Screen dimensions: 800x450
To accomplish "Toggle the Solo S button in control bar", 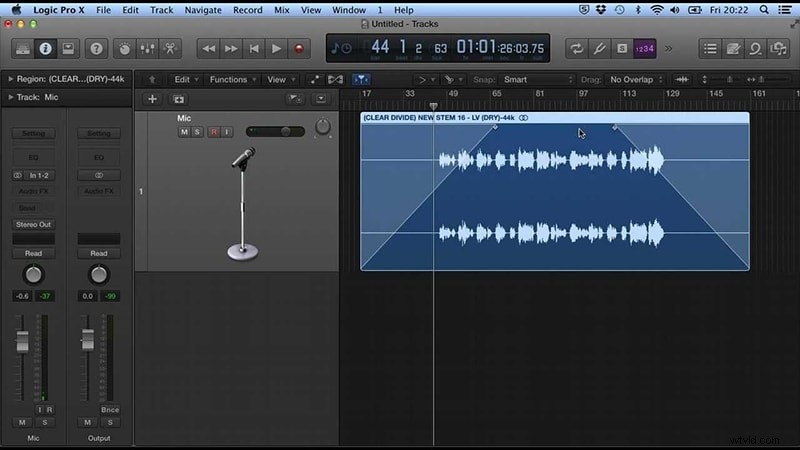I will pyautogui.click(x=621, y=48).
